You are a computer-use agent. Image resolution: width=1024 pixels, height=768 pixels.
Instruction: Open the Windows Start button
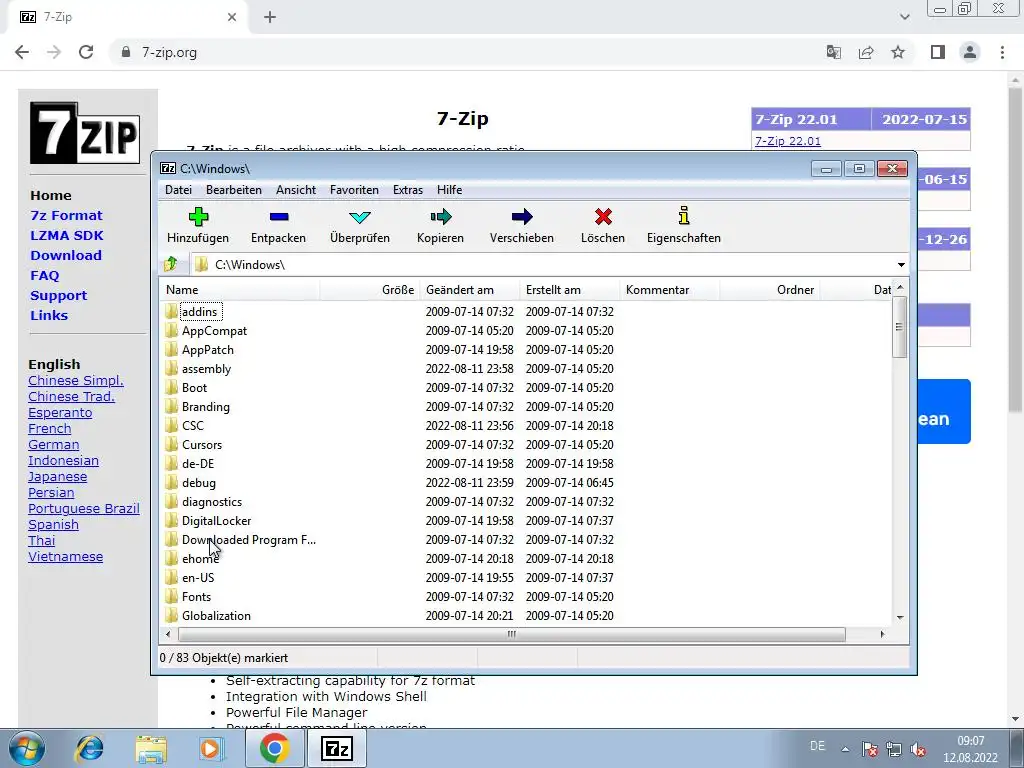[x=27, y=748]
